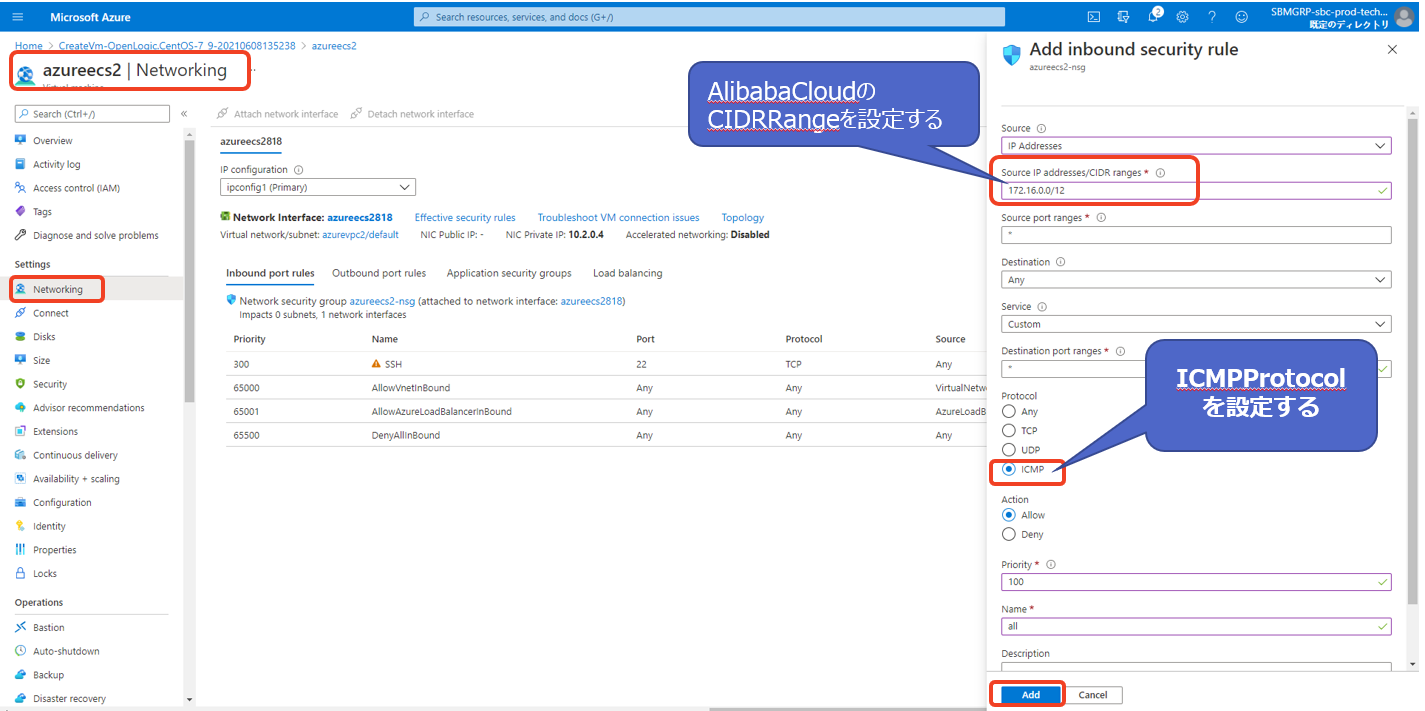The image size is (1425, 711).
Task: Switch to Application security groups tab
Action: pyautogui.click(x=509, y=273)
